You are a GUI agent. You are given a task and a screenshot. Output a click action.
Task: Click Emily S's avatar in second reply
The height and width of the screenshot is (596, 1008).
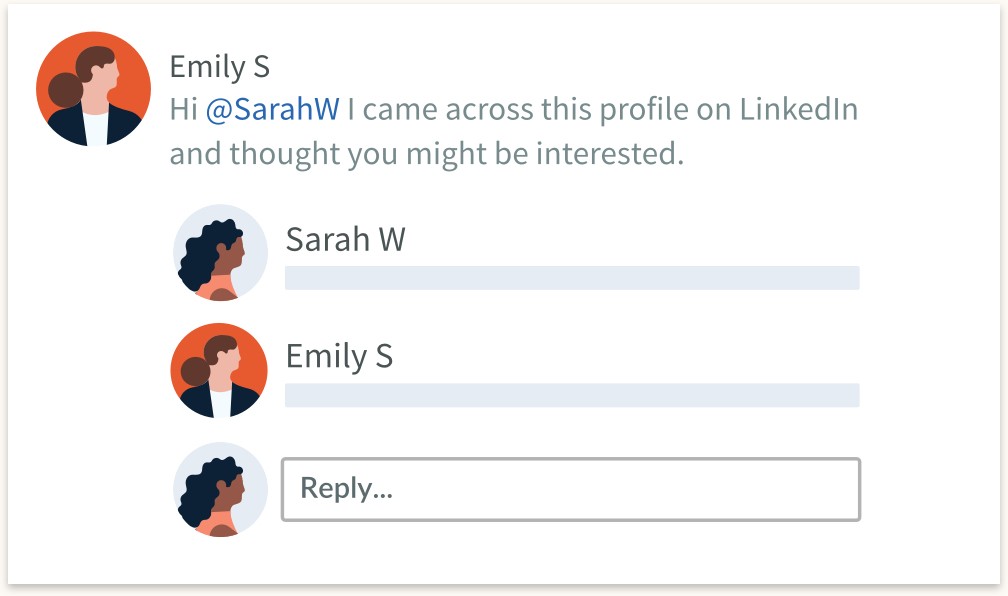(219, 371)
